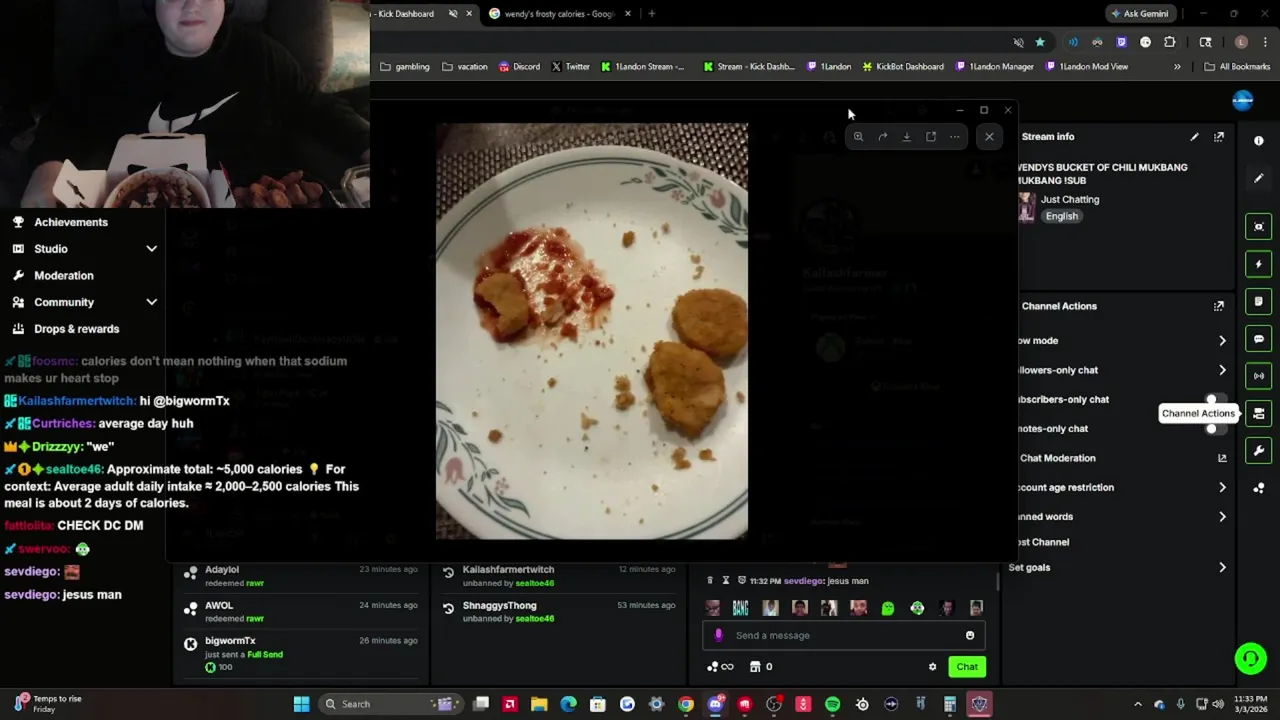
Task: Expand Slow mode settings arrow
Action: 1222,341
